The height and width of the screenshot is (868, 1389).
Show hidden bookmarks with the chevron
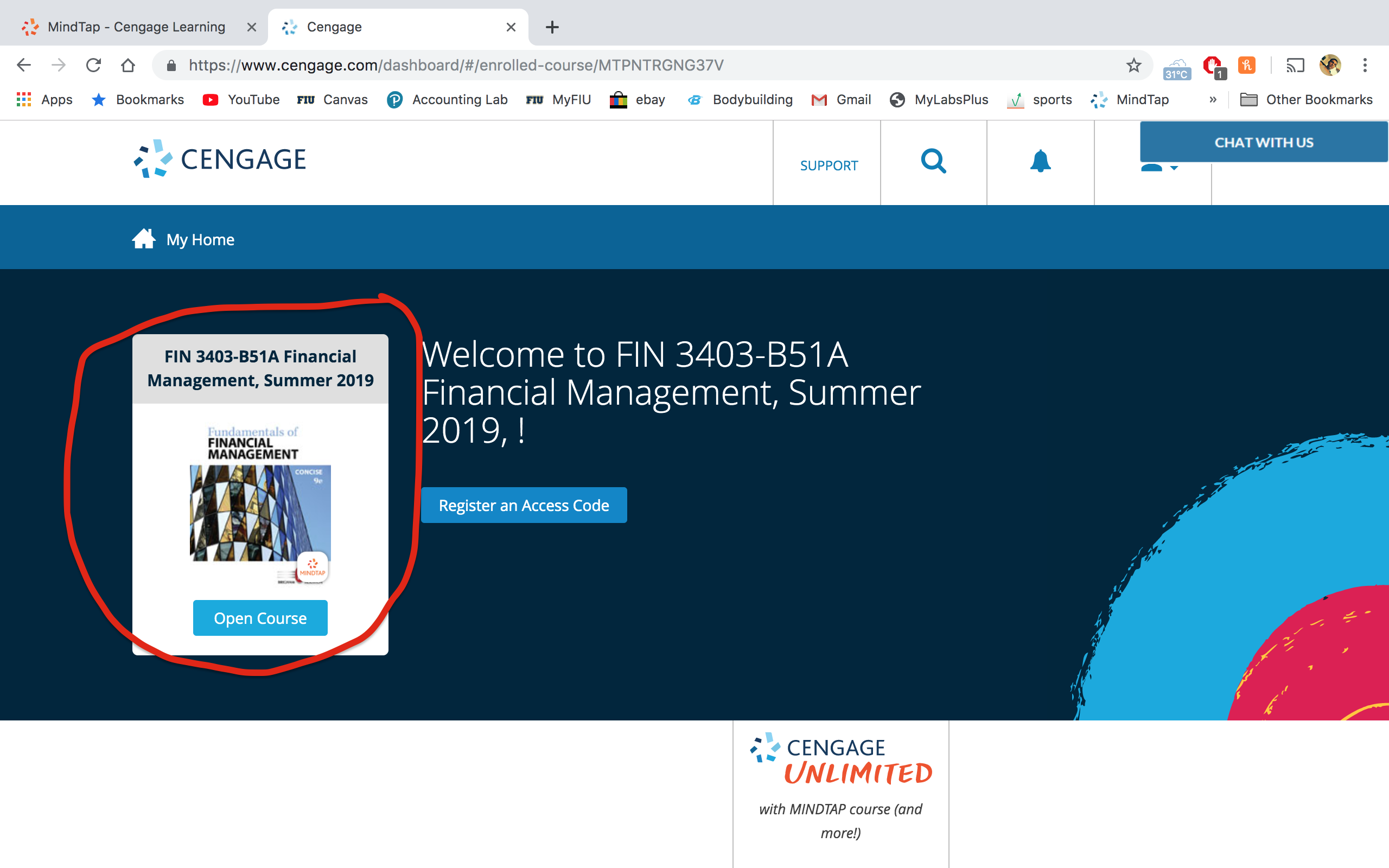pos(1213,100)
